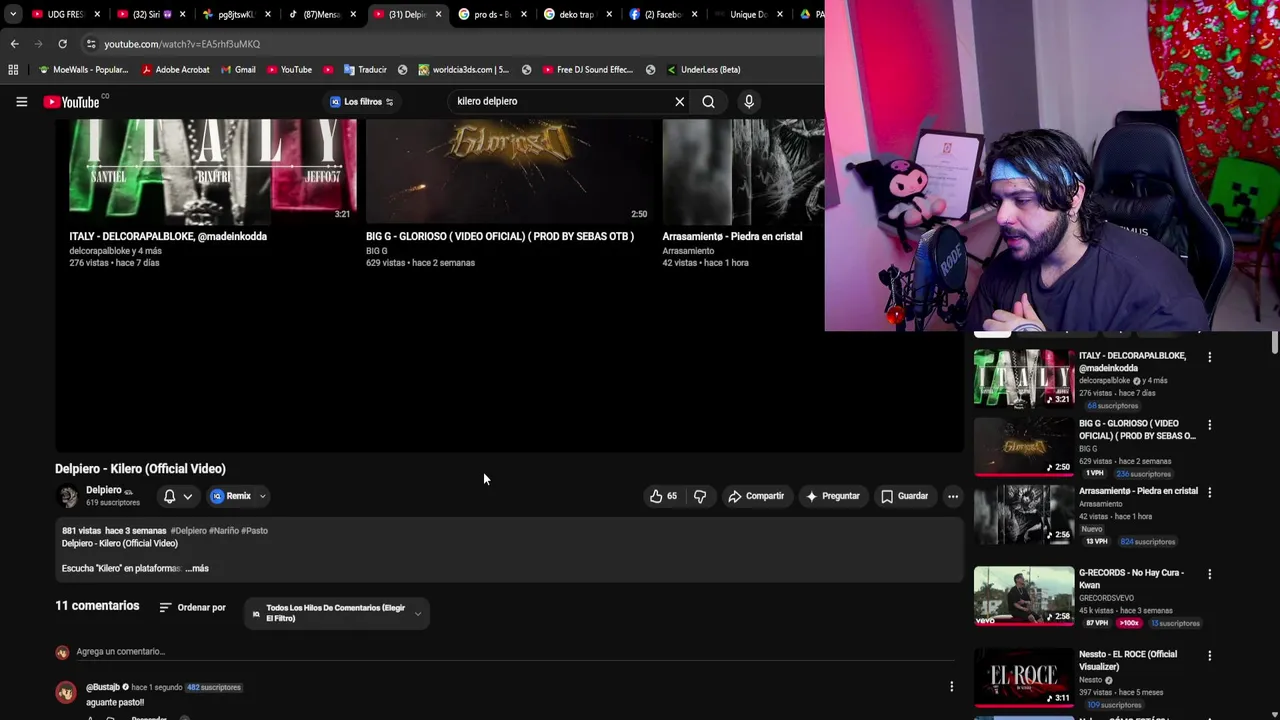The image size is (1280, 720).
Task: Open the MoeWalls bookmark
Action: 83,70
